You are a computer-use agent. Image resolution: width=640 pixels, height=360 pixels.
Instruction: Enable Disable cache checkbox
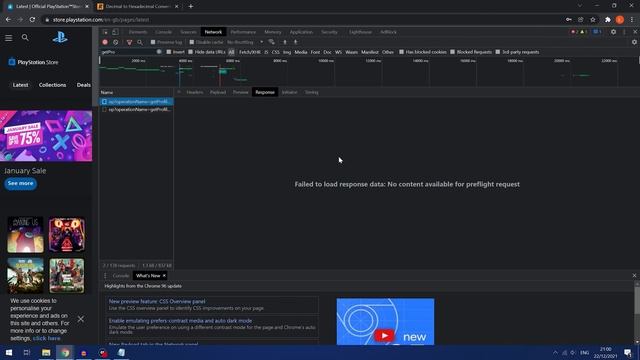click(x=191, y=42)
